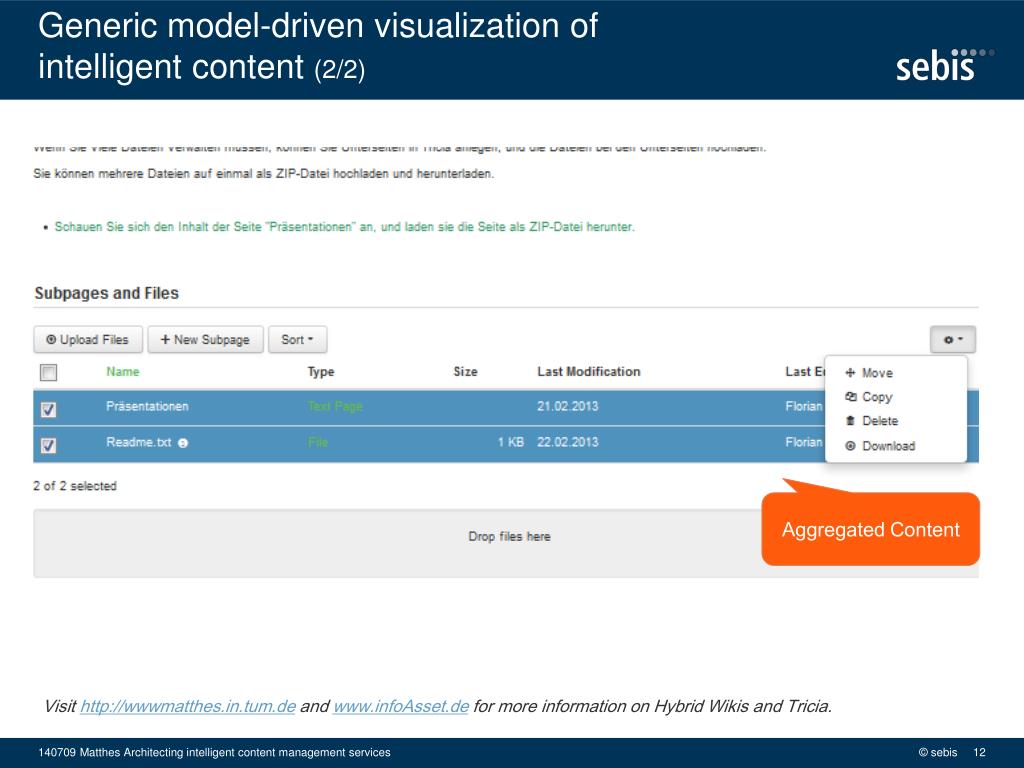Choose Delete from the actions menu

(880, 421)
